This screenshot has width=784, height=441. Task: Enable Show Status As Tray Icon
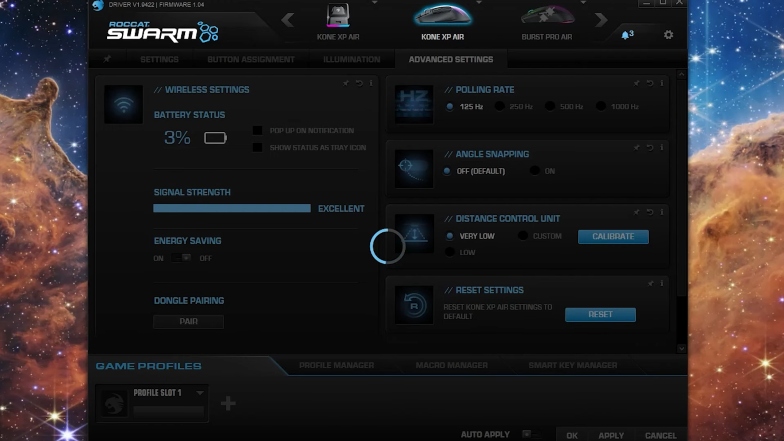pos(258,148)
